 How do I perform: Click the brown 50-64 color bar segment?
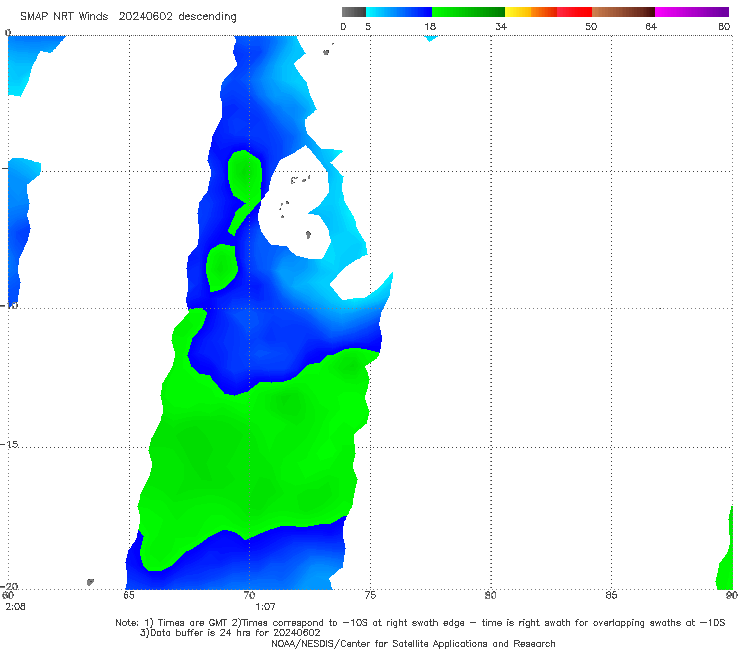pos(623,12)
